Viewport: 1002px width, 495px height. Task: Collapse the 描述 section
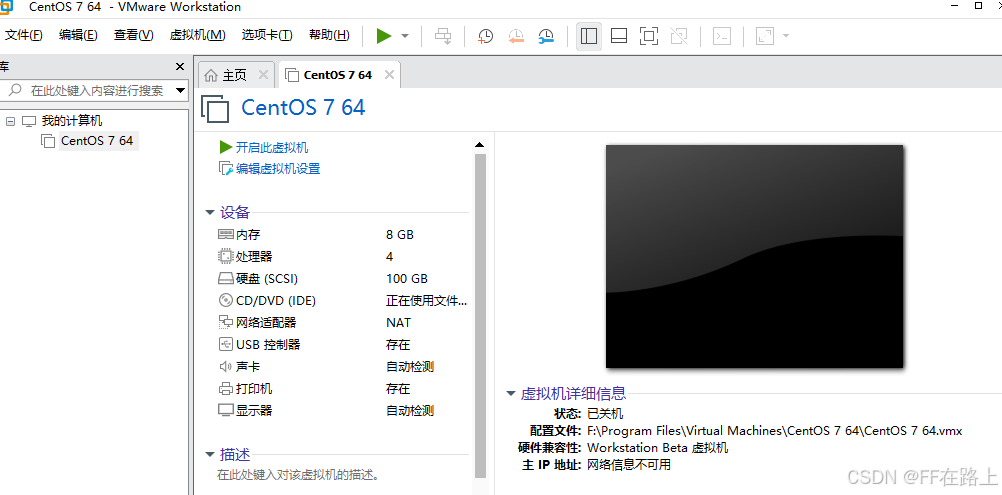[209, 455]
